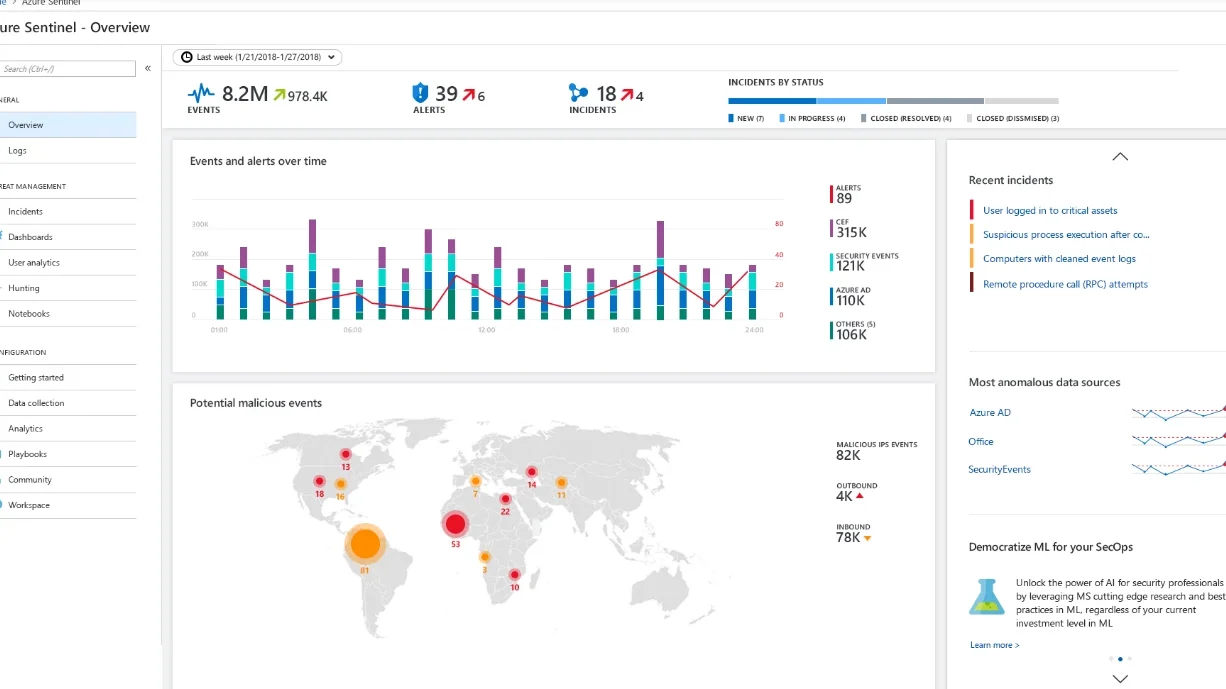Open incident User logged in to critical assets

click(1050, 210)
